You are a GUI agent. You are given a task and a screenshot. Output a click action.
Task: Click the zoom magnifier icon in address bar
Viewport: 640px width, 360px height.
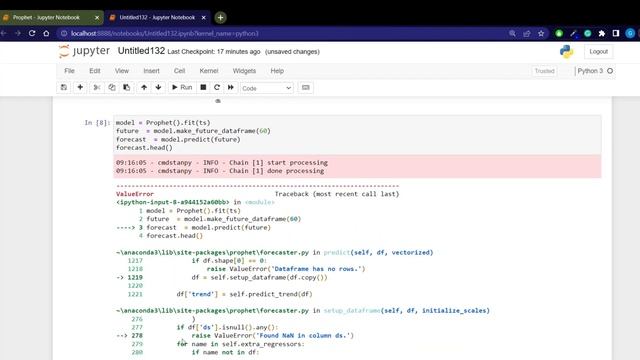[512, 33]
